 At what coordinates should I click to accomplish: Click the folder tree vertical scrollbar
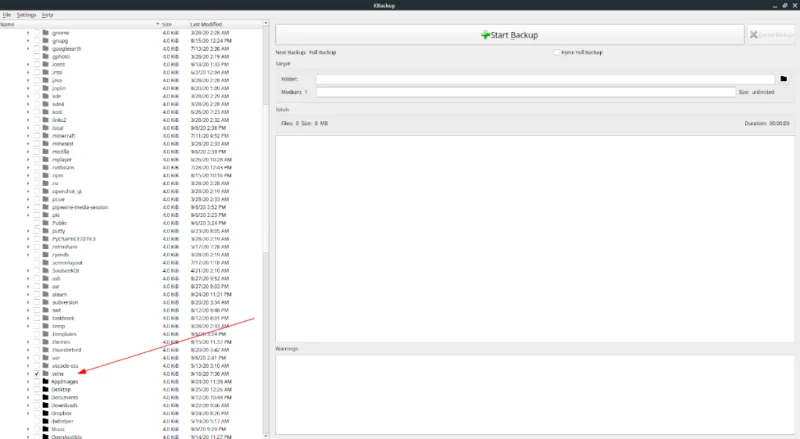pos(265,179)
